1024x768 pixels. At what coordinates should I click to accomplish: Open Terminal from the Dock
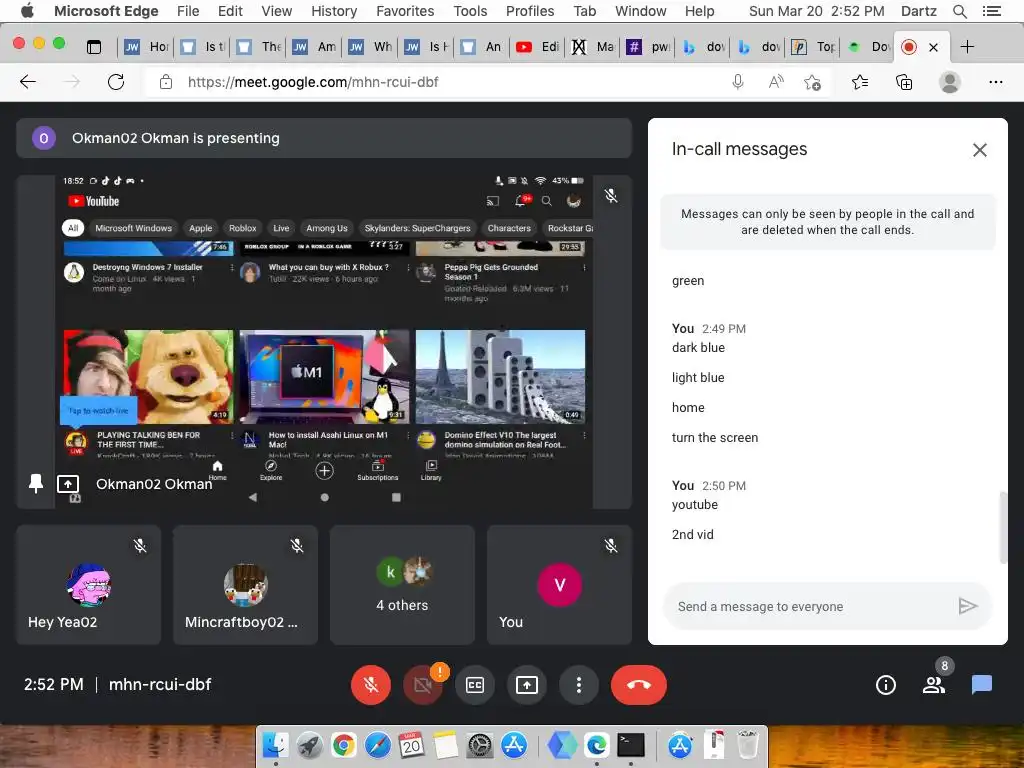pyautogui.click(x=631, y=745)
